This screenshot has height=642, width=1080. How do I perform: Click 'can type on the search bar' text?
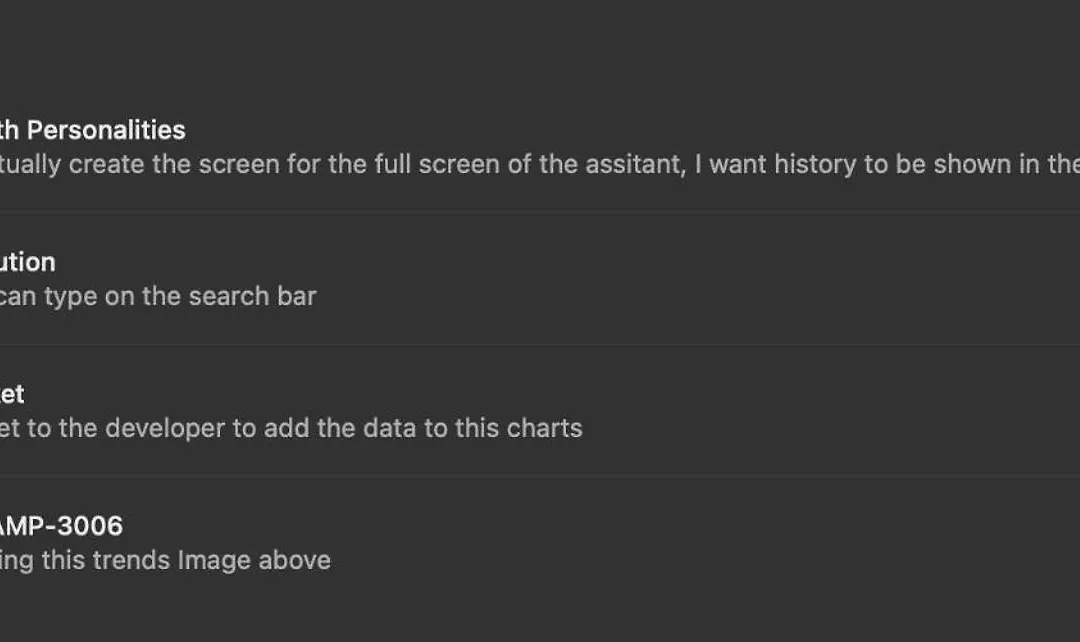click(x=158, y=296)
